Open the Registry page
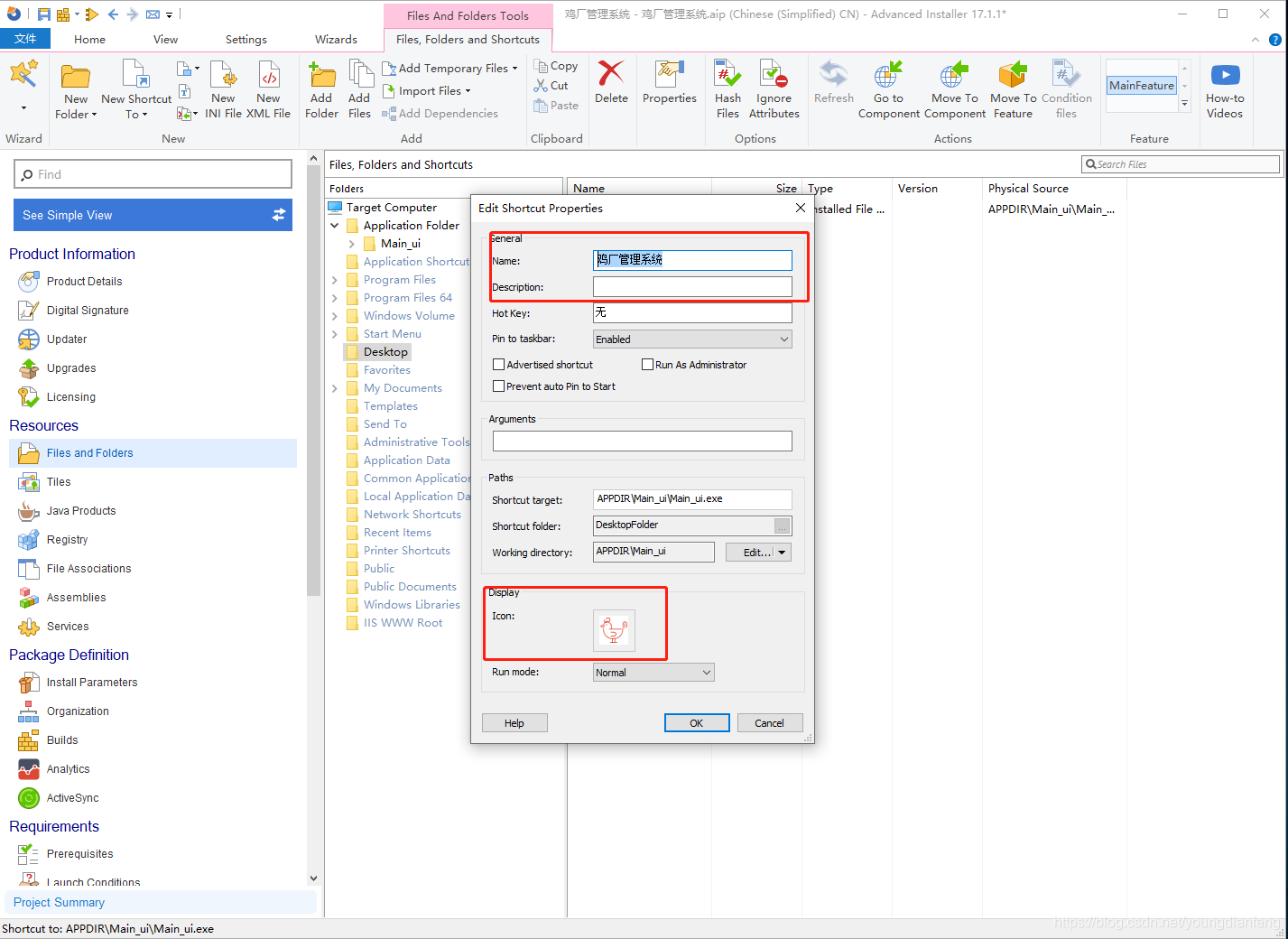The image size is (1288, 939). pos(67,540)
